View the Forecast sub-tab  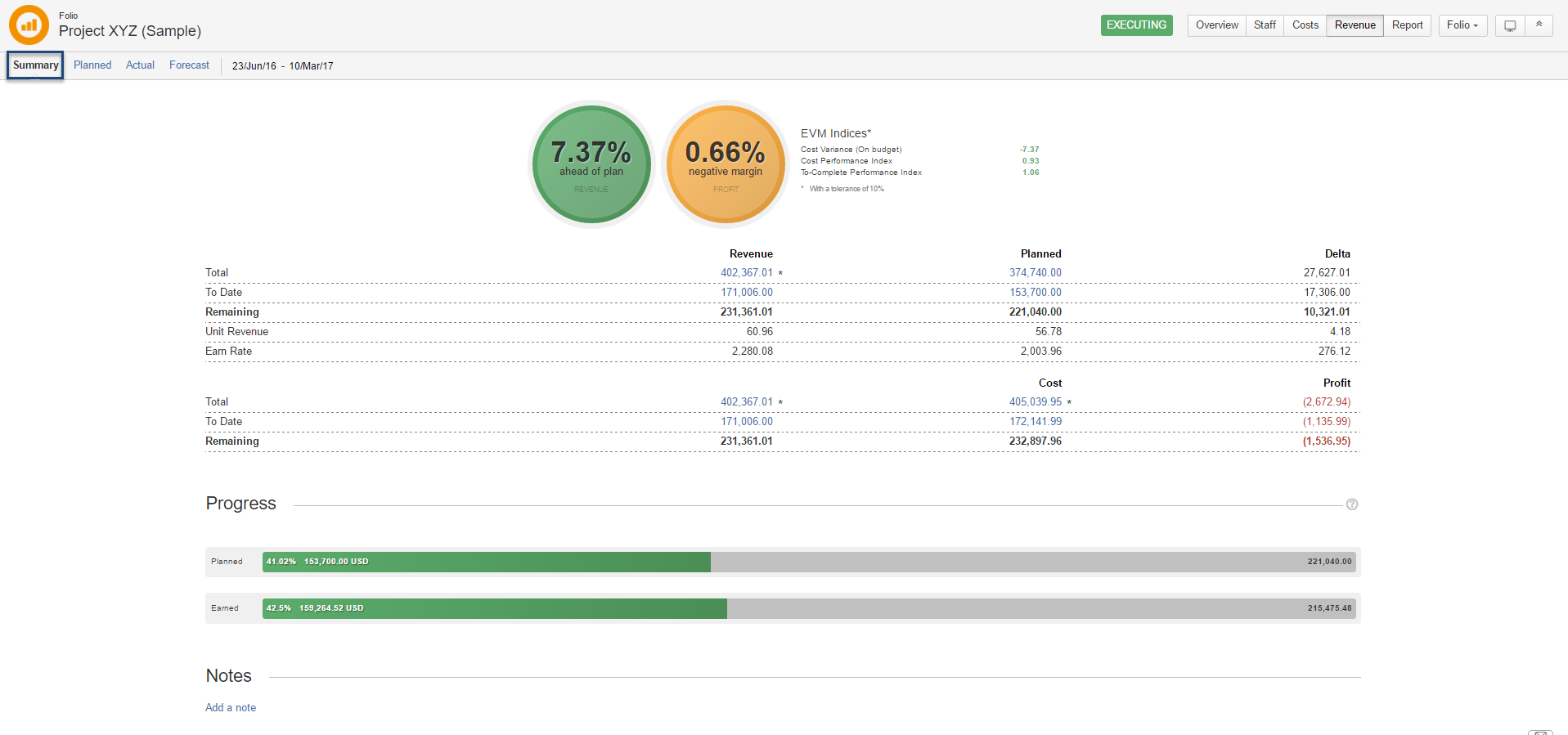[189, 65]
